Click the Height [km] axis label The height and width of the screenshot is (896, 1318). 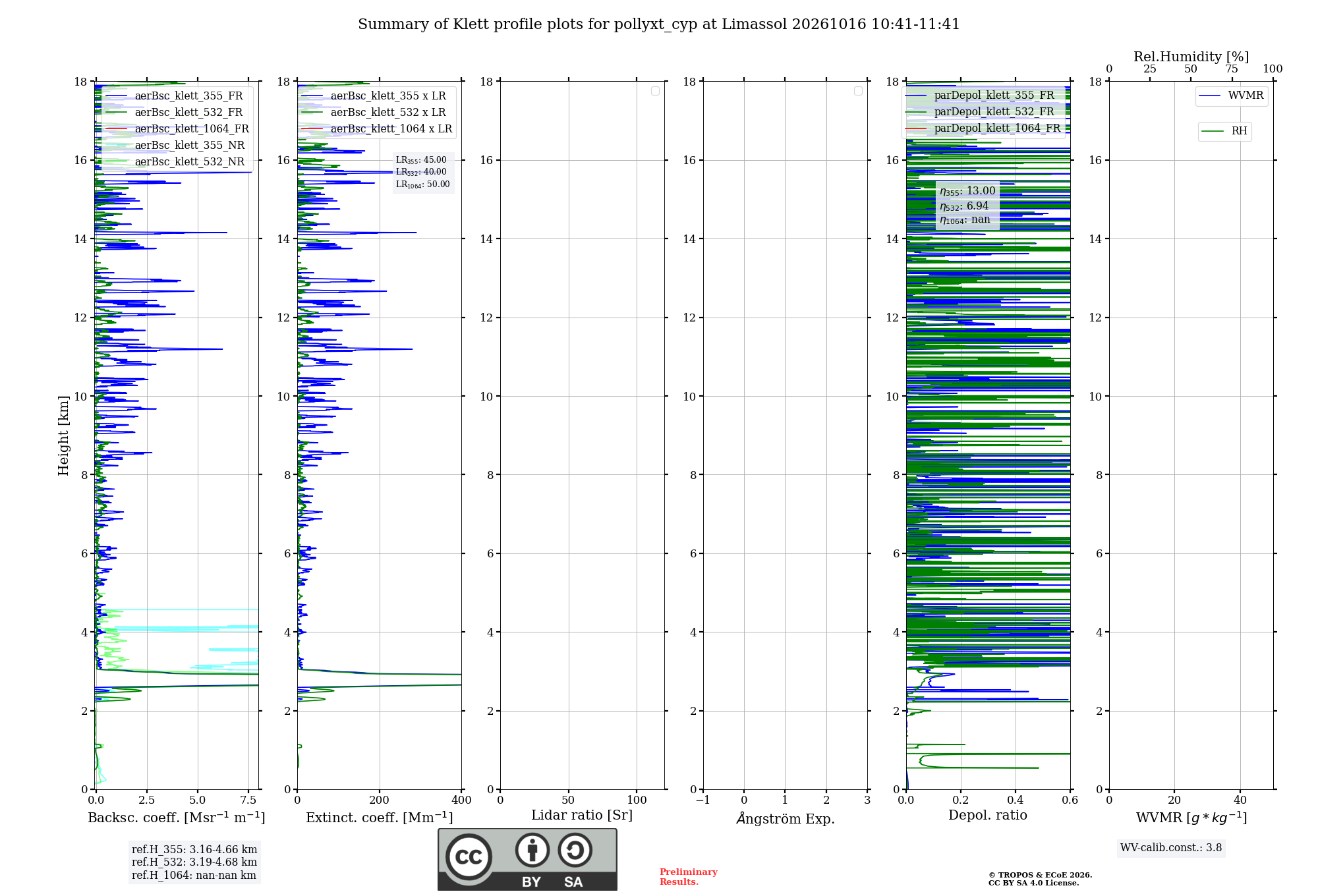pyautogui.click(x=63, y=435)
